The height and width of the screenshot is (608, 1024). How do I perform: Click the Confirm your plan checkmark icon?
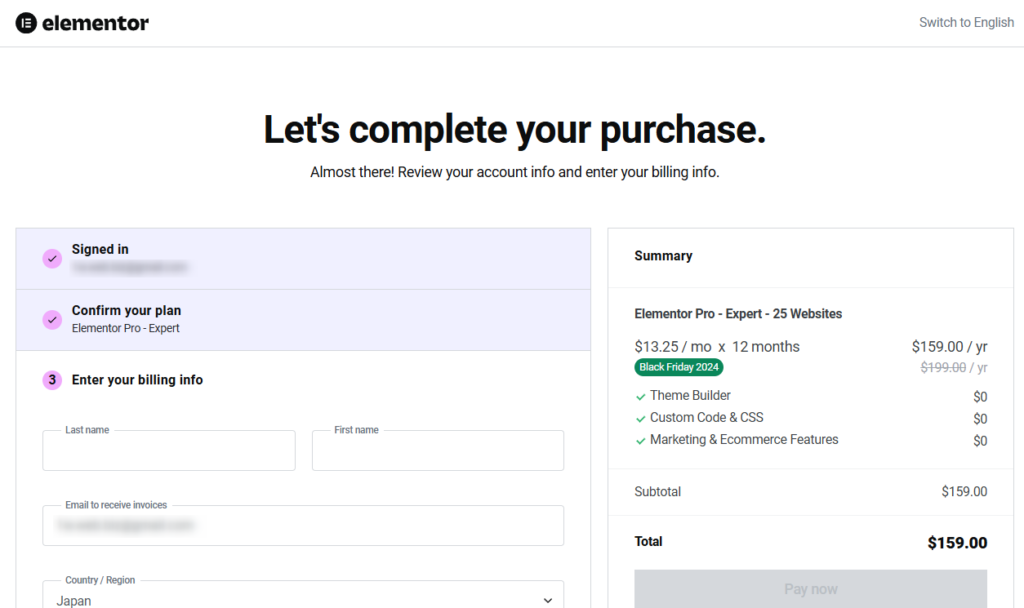(x=52, y=320)
